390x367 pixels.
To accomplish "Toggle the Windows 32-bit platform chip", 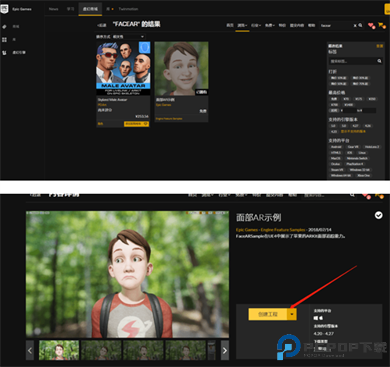I will [x=360, y=170].
